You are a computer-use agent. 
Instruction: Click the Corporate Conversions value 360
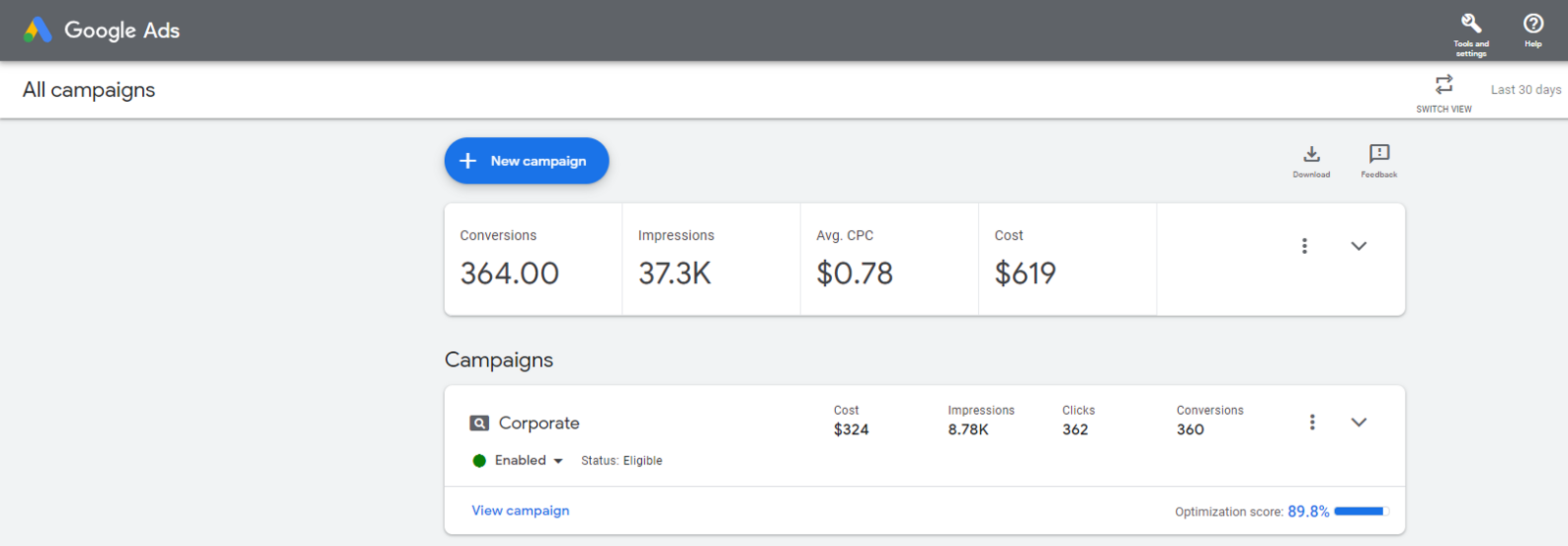pyautogui.click(x=1191, y=429)
